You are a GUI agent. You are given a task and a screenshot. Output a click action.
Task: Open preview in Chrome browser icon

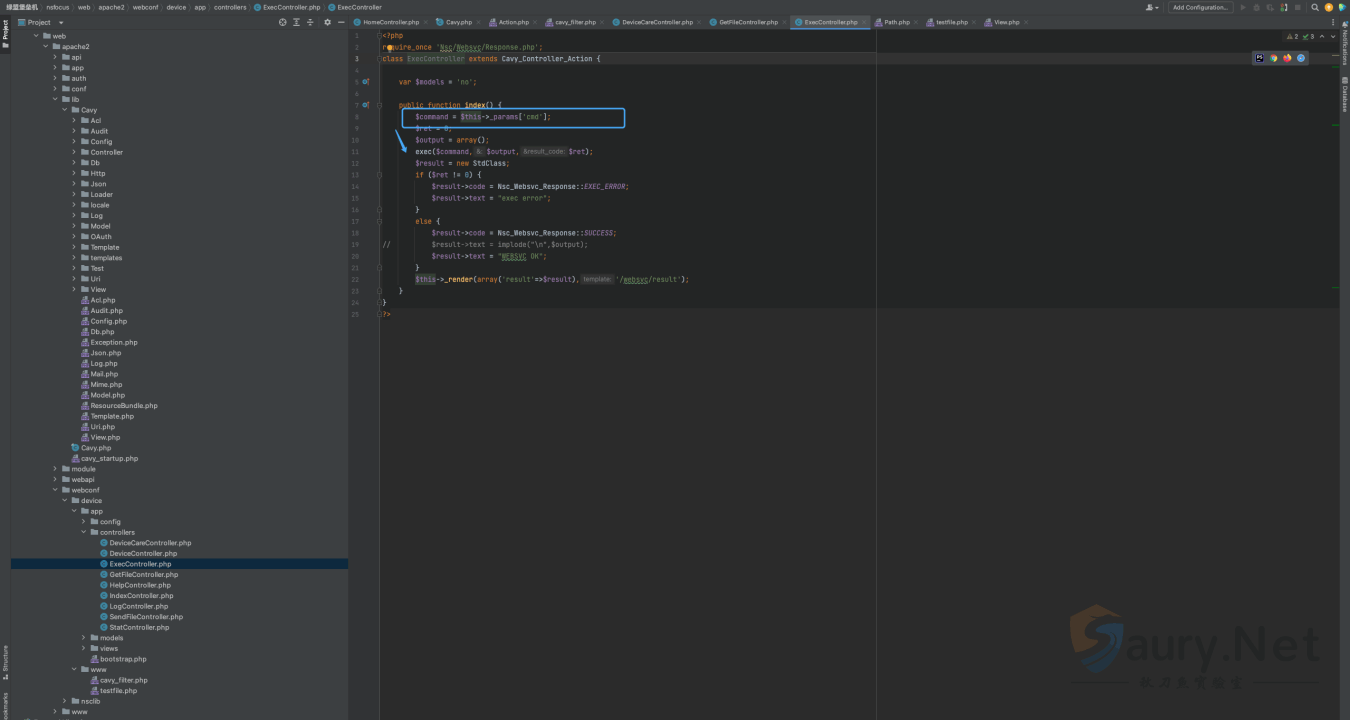pyautogui.click(x=1274, y=58)
